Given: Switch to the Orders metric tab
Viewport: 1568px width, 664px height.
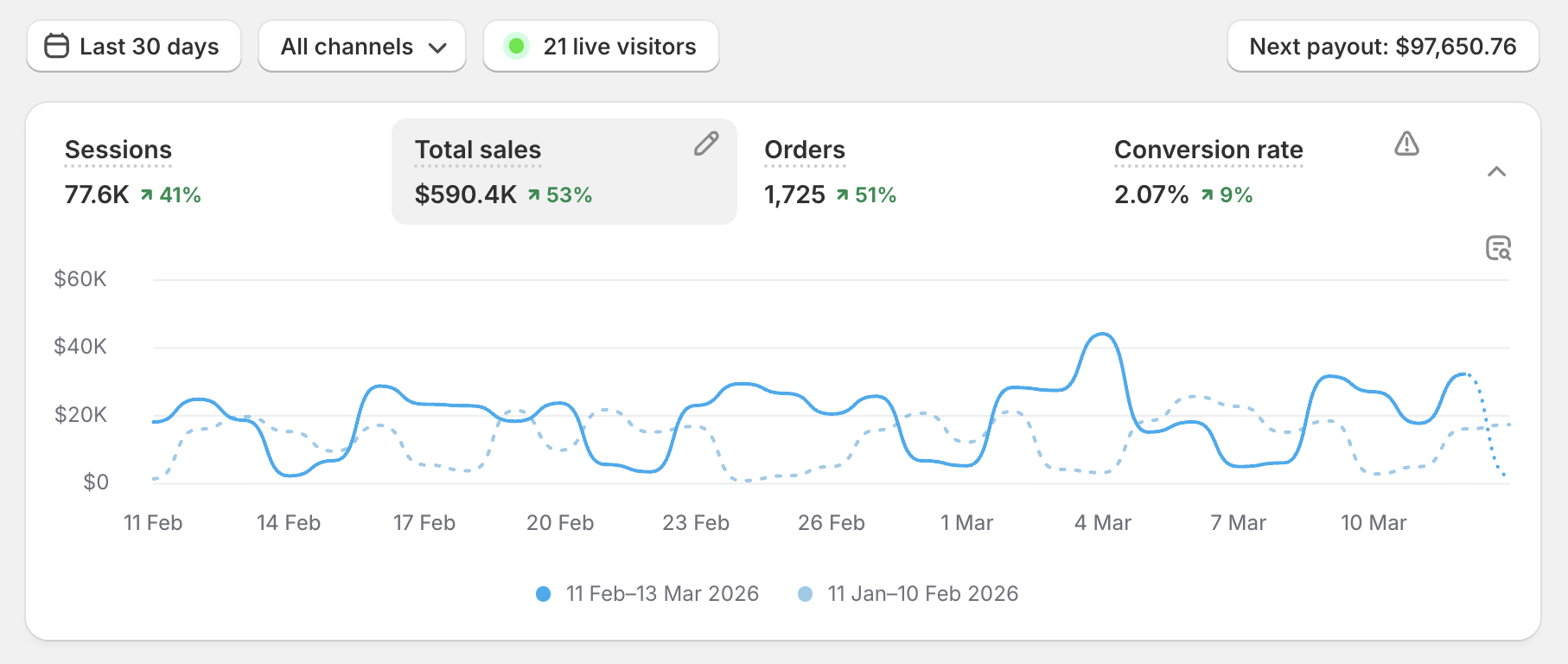Looking at the screenshot, I should [x=805, y=150].
